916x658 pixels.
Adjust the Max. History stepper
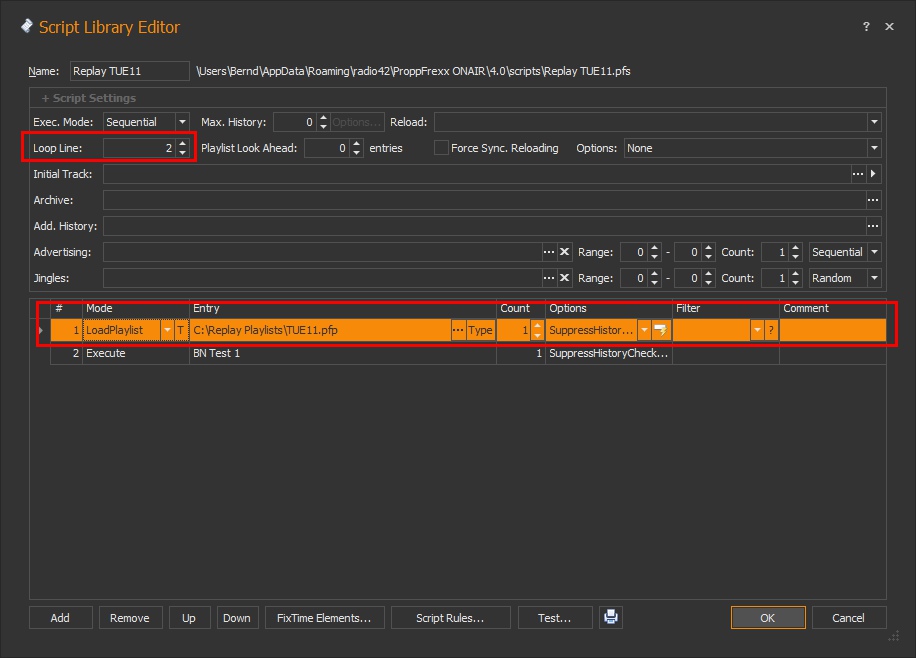click(x=323, y=122)
